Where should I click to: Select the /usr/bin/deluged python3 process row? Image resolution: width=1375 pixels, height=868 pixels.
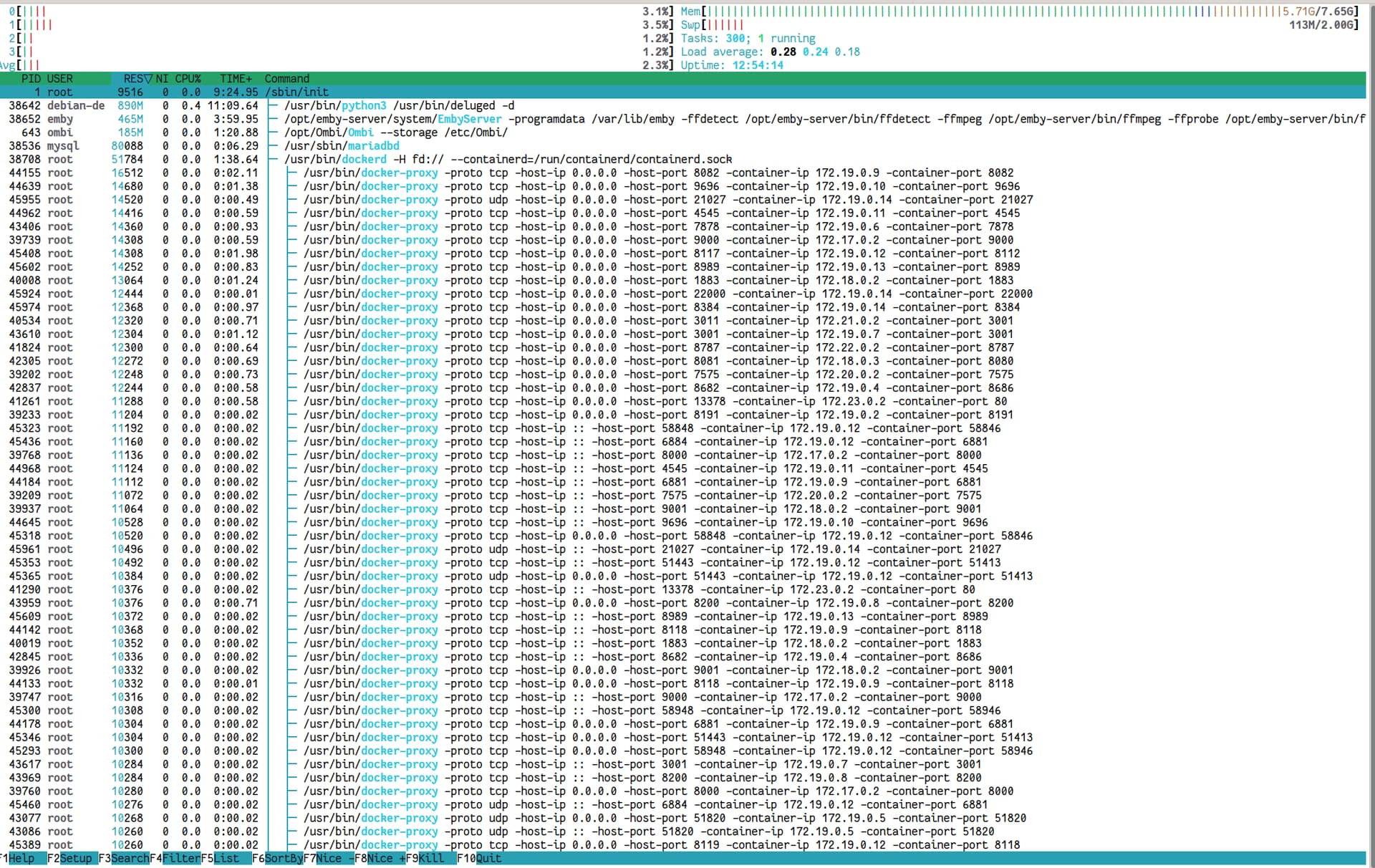click(682, 106)
